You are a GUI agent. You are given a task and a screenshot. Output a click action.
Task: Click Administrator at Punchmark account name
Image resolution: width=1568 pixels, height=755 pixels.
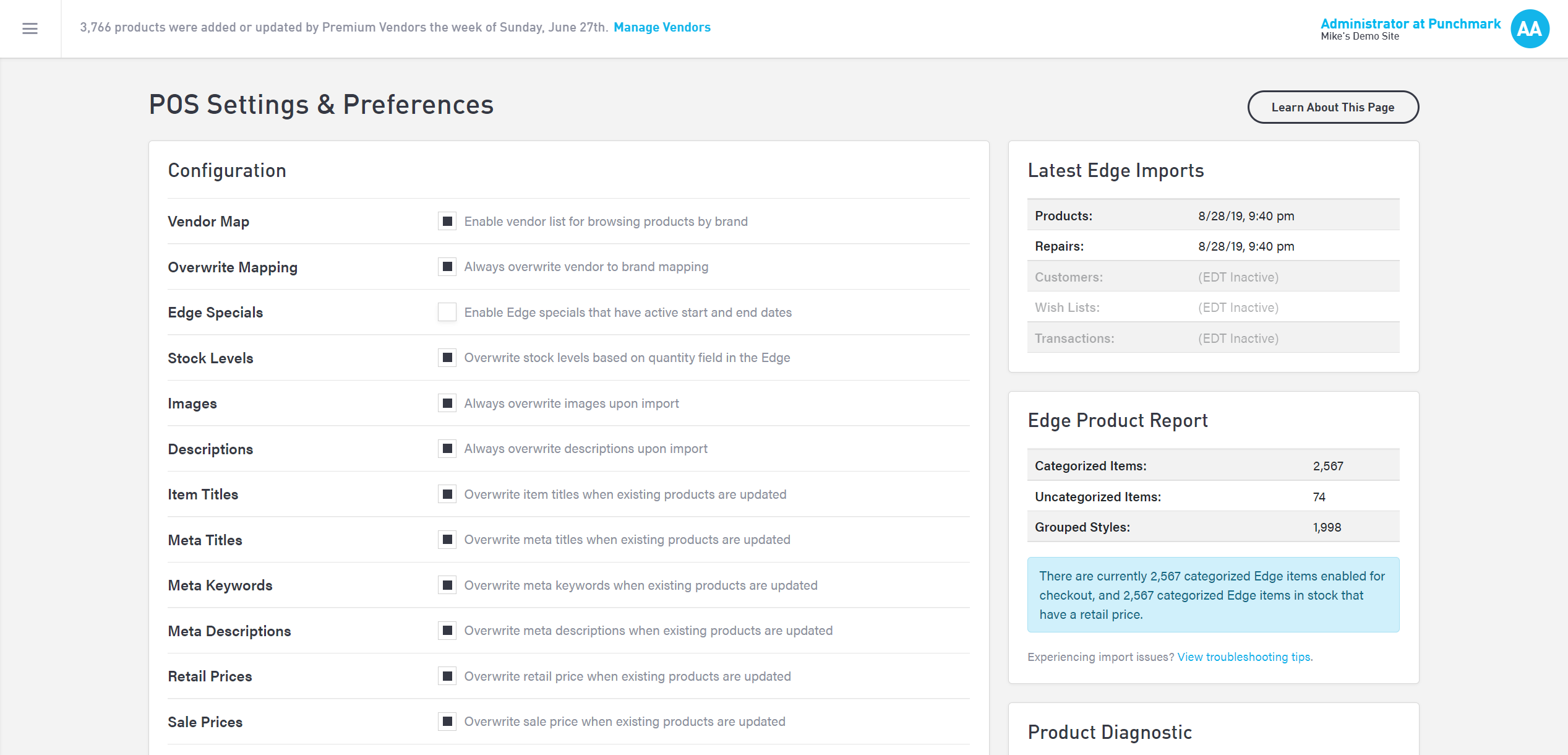1410,24
